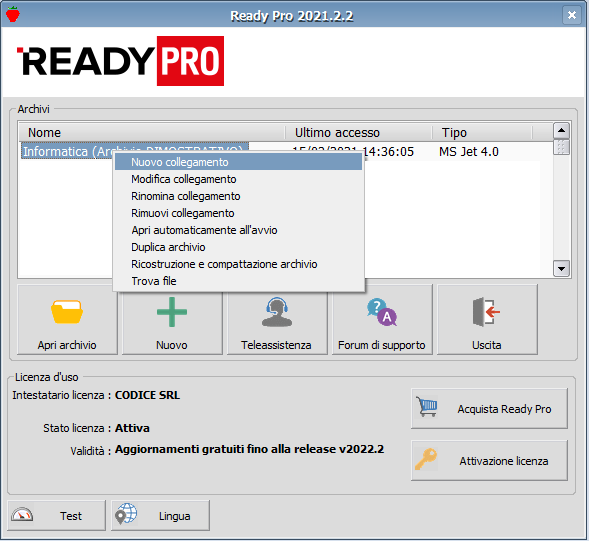
Task: Click the archive list scrollbar thumb
Action: pyautogui.click(x=561, y=147)
